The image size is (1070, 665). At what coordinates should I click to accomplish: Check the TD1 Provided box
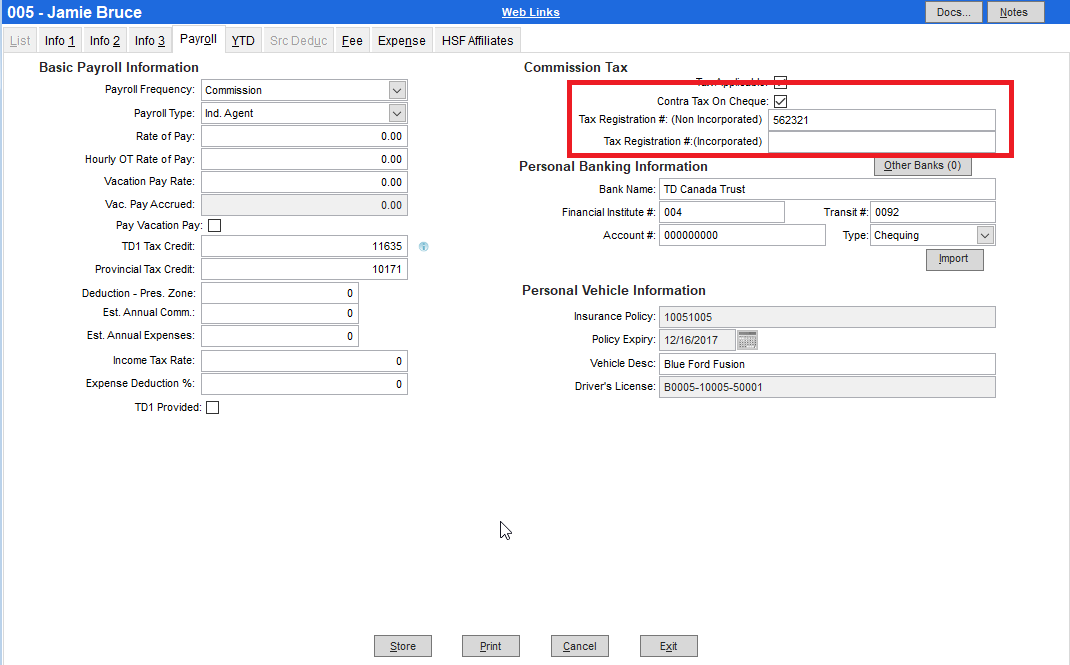click(x=213, y=407)
